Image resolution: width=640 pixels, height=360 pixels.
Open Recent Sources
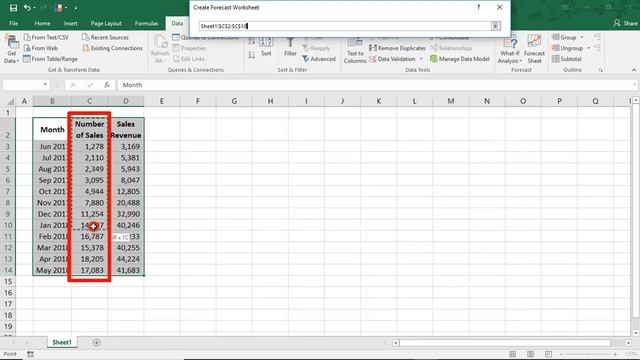pyautogui.click(x=105, y=37)
